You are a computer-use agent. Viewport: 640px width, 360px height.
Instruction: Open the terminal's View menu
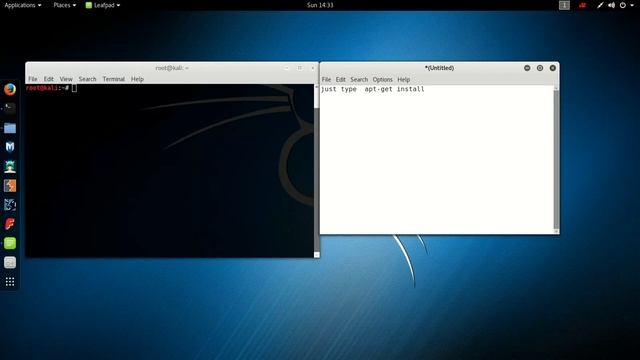[66, 79]
